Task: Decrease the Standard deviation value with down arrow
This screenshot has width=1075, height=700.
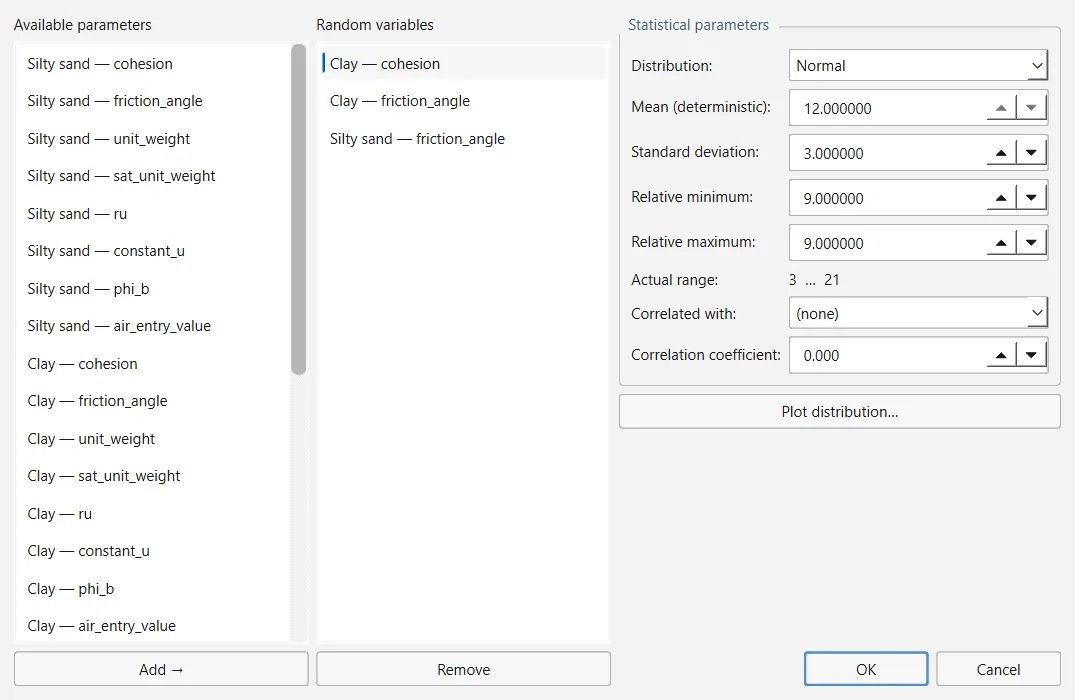Action: (x=1031, y=153)
